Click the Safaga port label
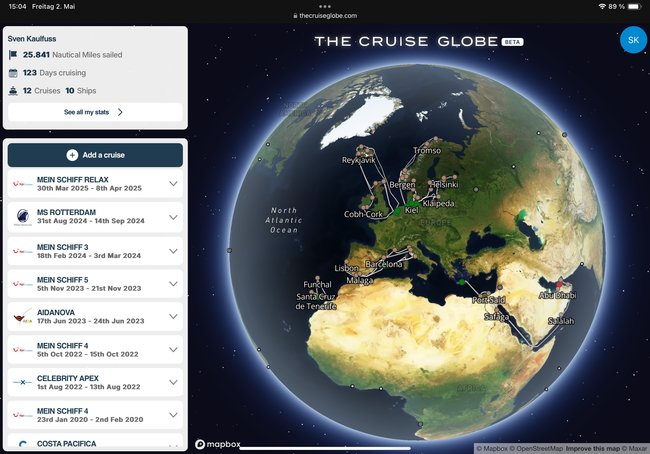The height and width of the screenshot is (454, 650). click(x=496, y=317)
